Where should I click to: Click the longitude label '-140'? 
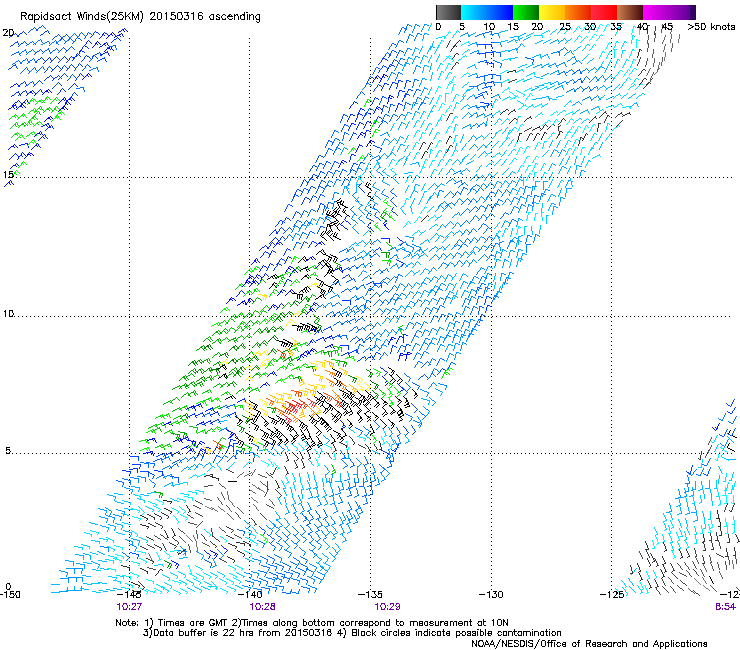(x=250, y=595)
